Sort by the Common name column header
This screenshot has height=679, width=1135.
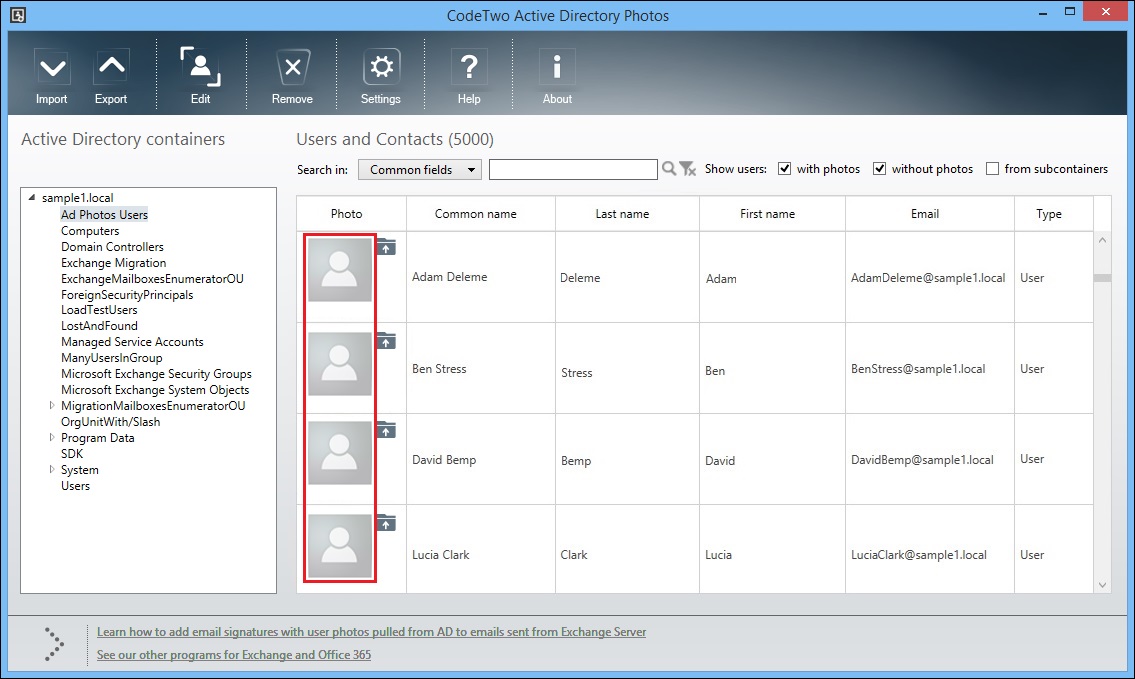(x=481, y=214)
